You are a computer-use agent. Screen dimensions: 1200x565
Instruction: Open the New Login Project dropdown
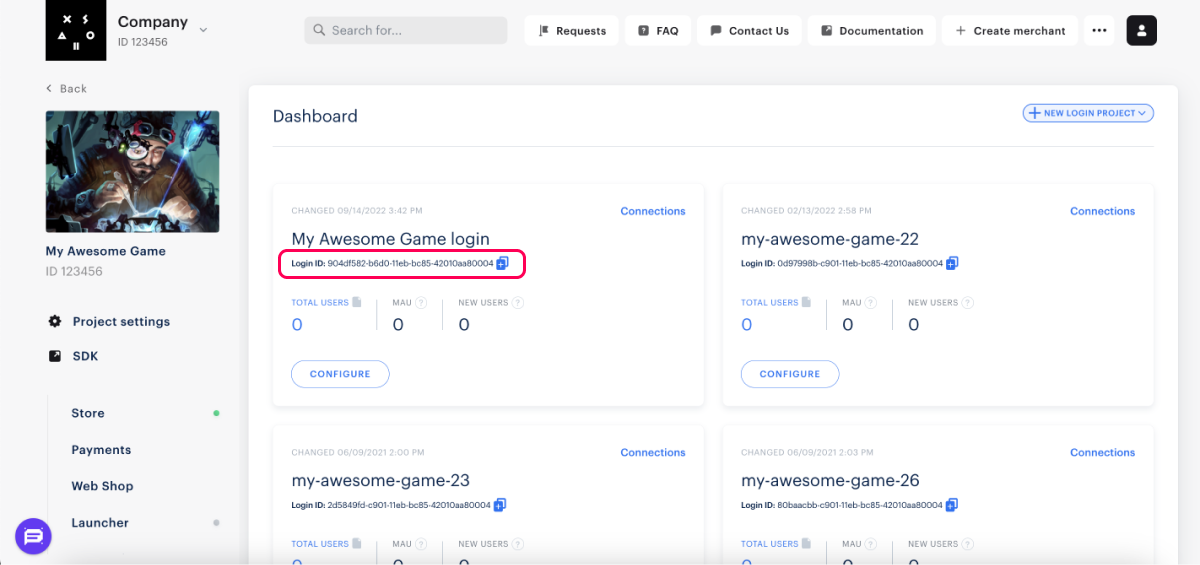click(1088, 113)
